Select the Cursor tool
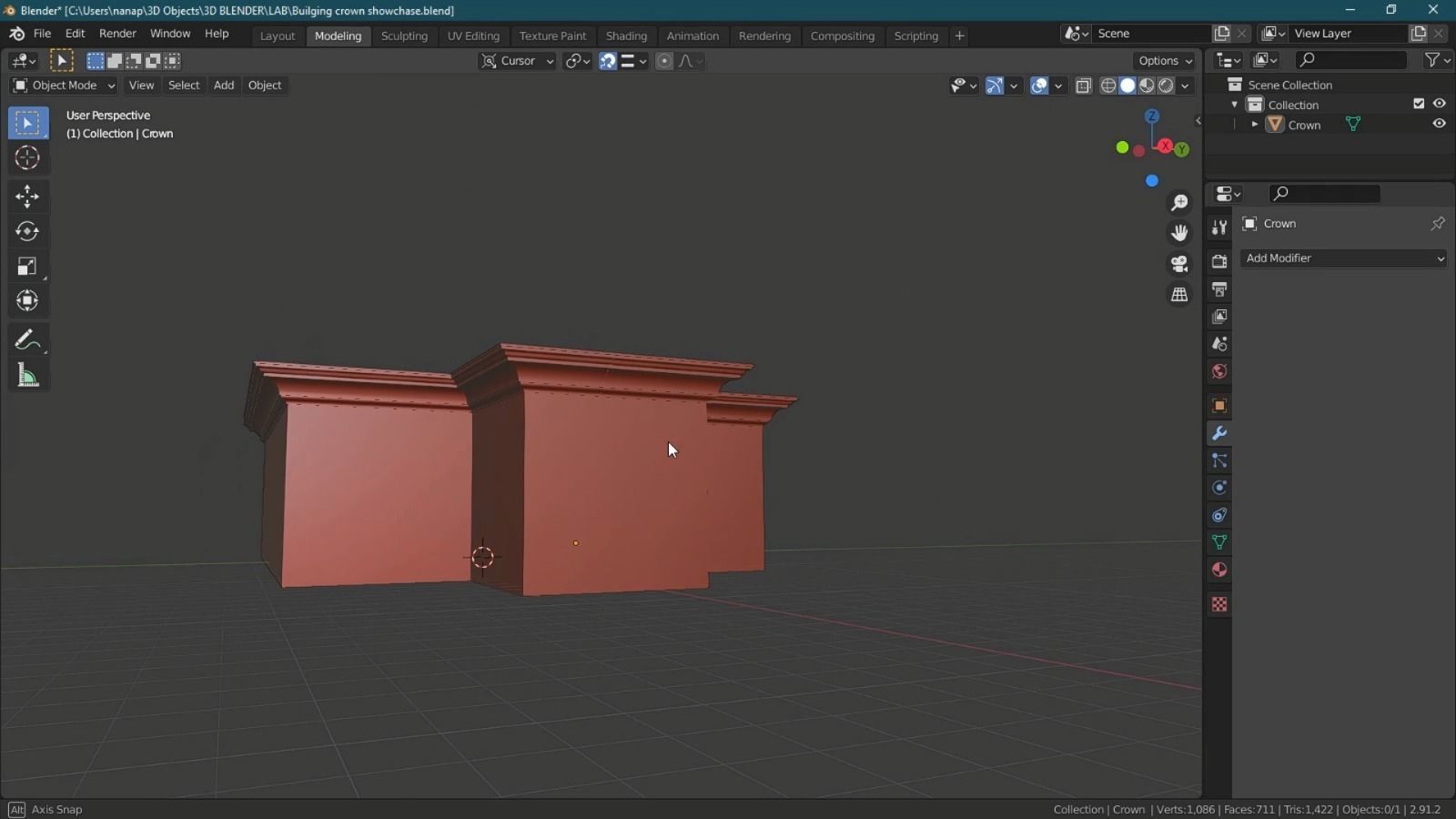Image resolution: width=1456 pixels, height=819 pixels. tap(27, 157)
